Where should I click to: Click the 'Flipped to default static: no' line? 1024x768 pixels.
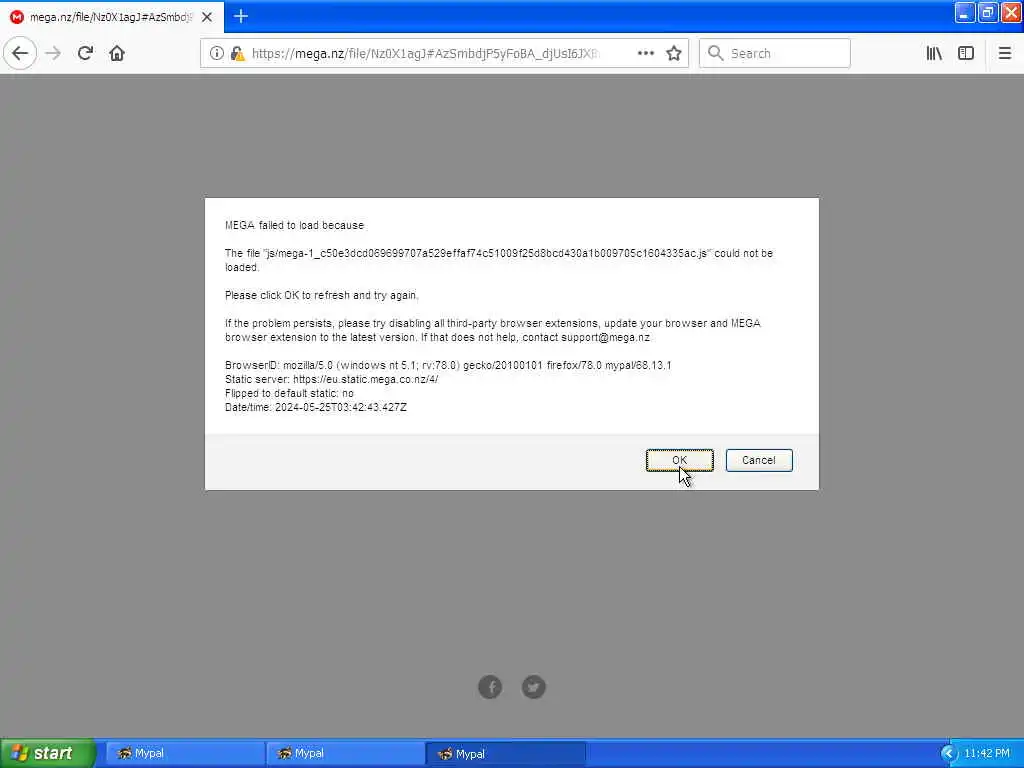289,393
